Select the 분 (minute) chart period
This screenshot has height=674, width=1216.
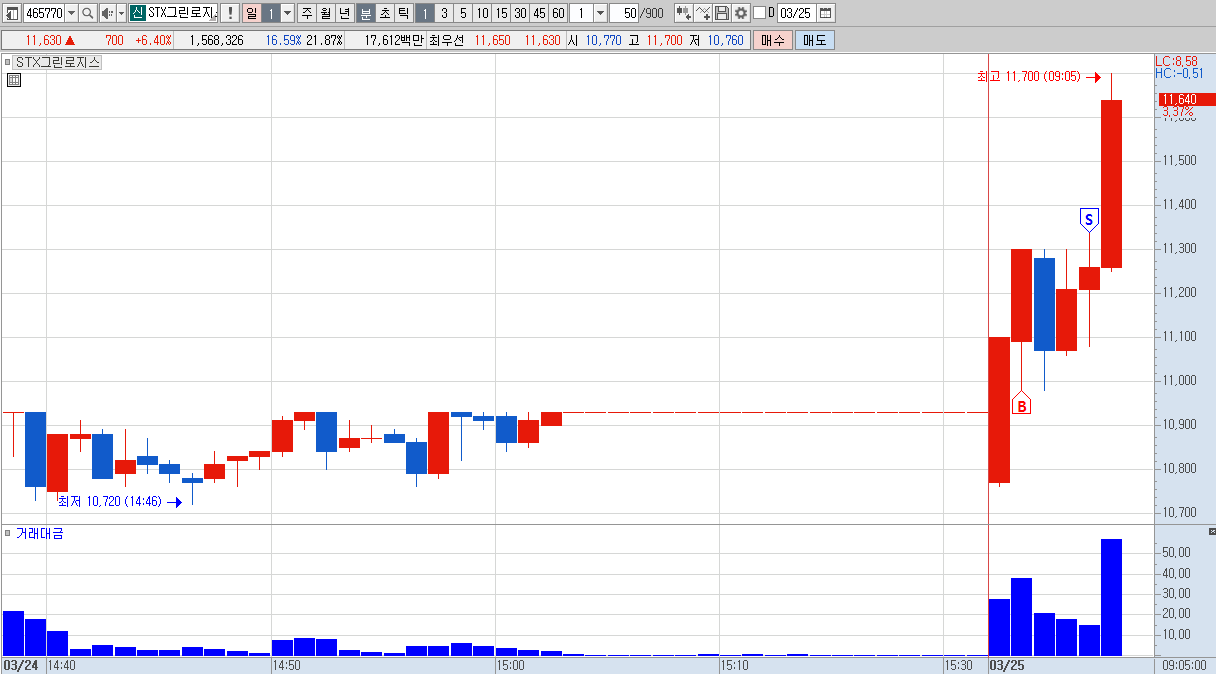pos(366,13)
